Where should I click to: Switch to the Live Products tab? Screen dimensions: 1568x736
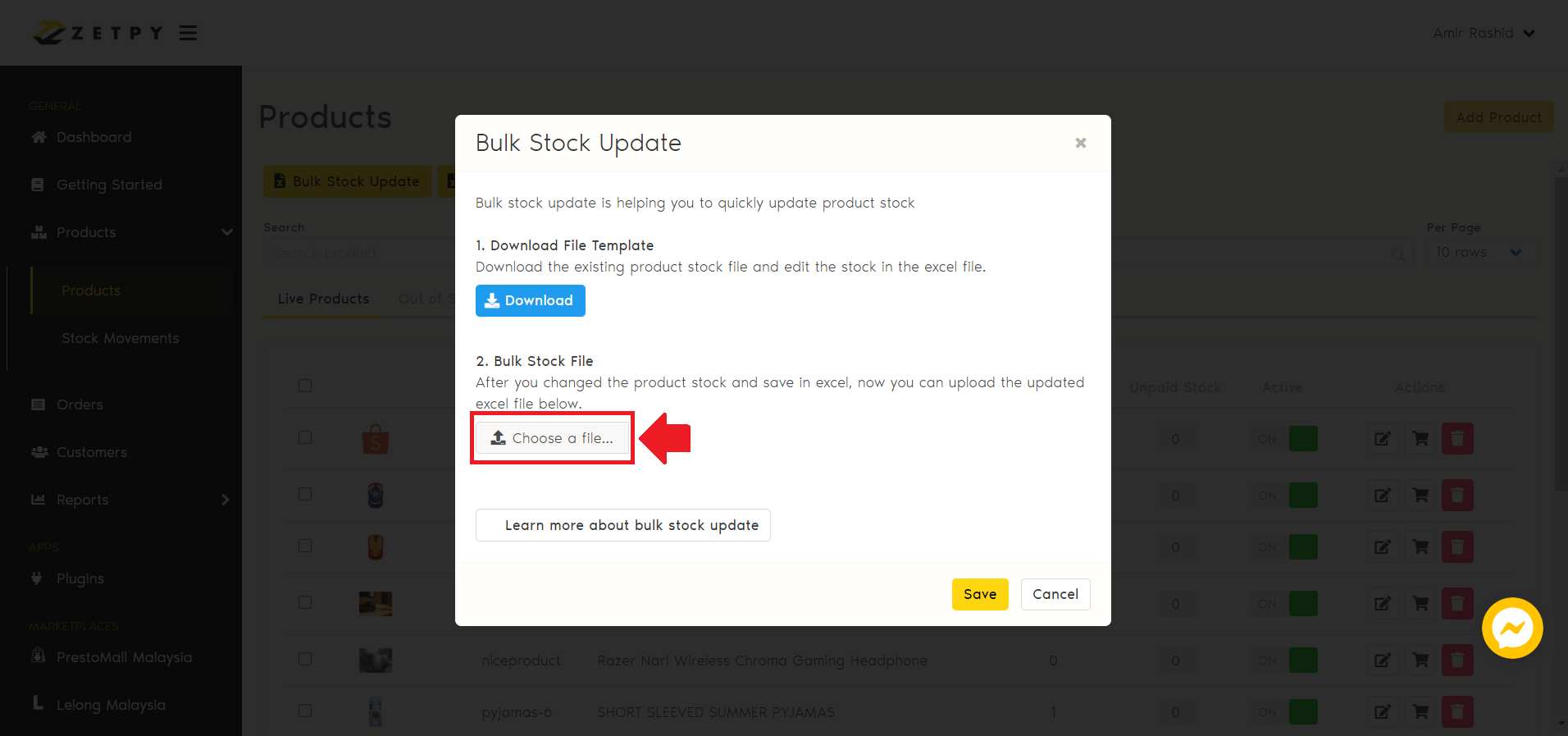[x=323, y=299]
